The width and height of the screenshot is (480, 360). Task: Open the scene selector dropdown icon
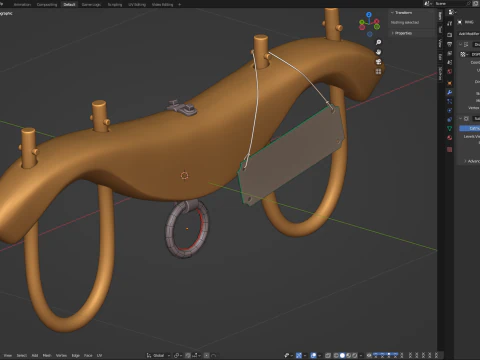point(428,3)
